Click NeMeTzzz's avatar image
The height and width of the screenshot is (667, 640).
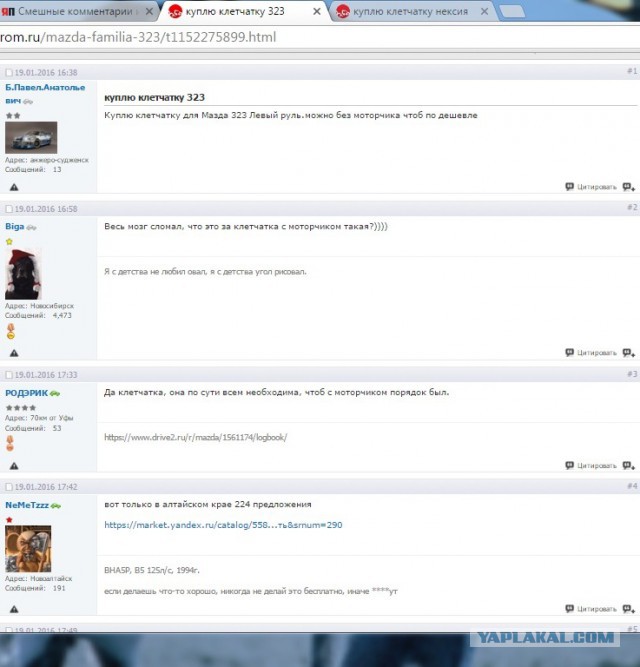(28, 549)
